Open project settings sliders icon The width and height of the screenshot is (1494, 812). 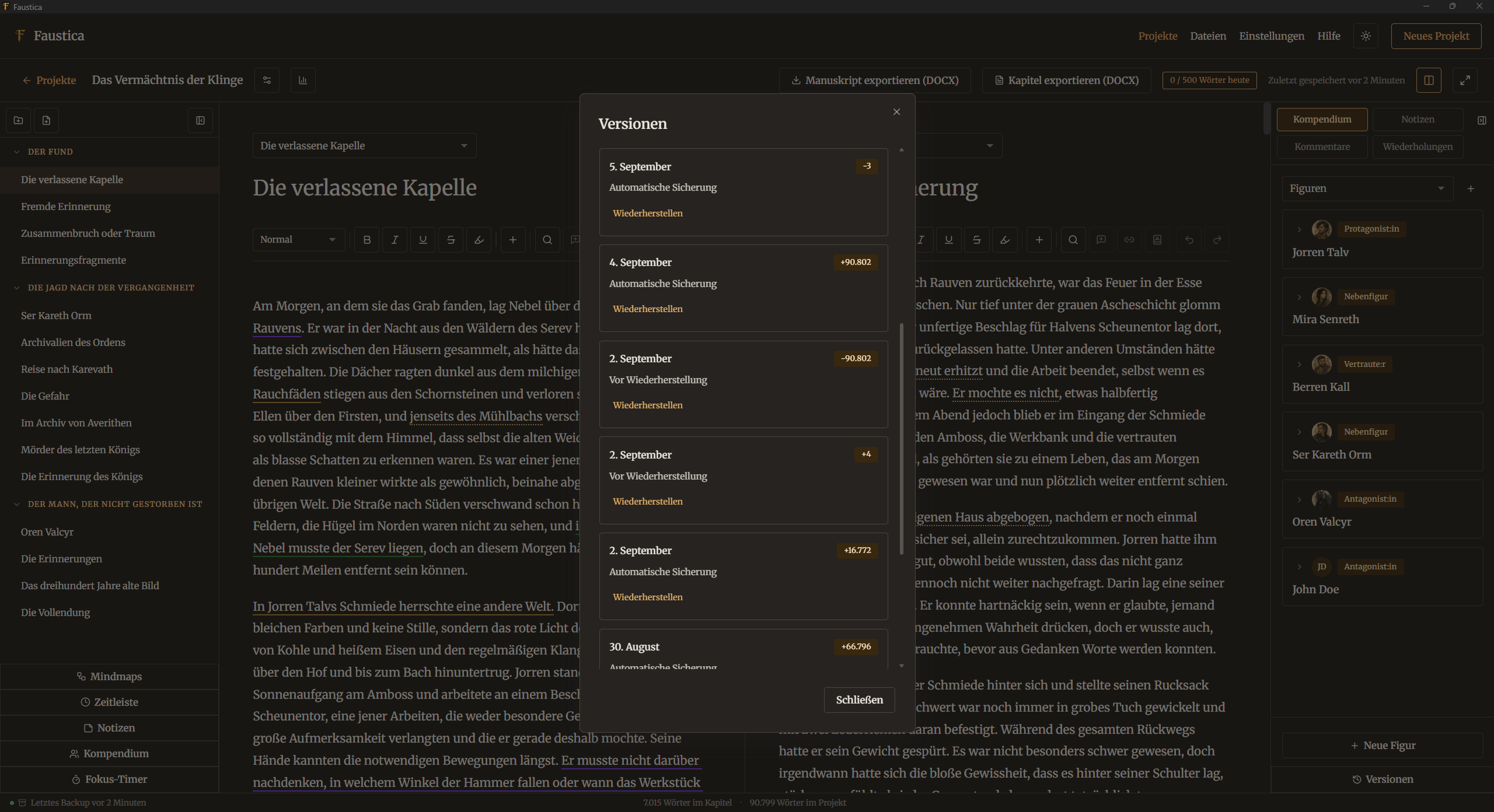coord(267,80)
